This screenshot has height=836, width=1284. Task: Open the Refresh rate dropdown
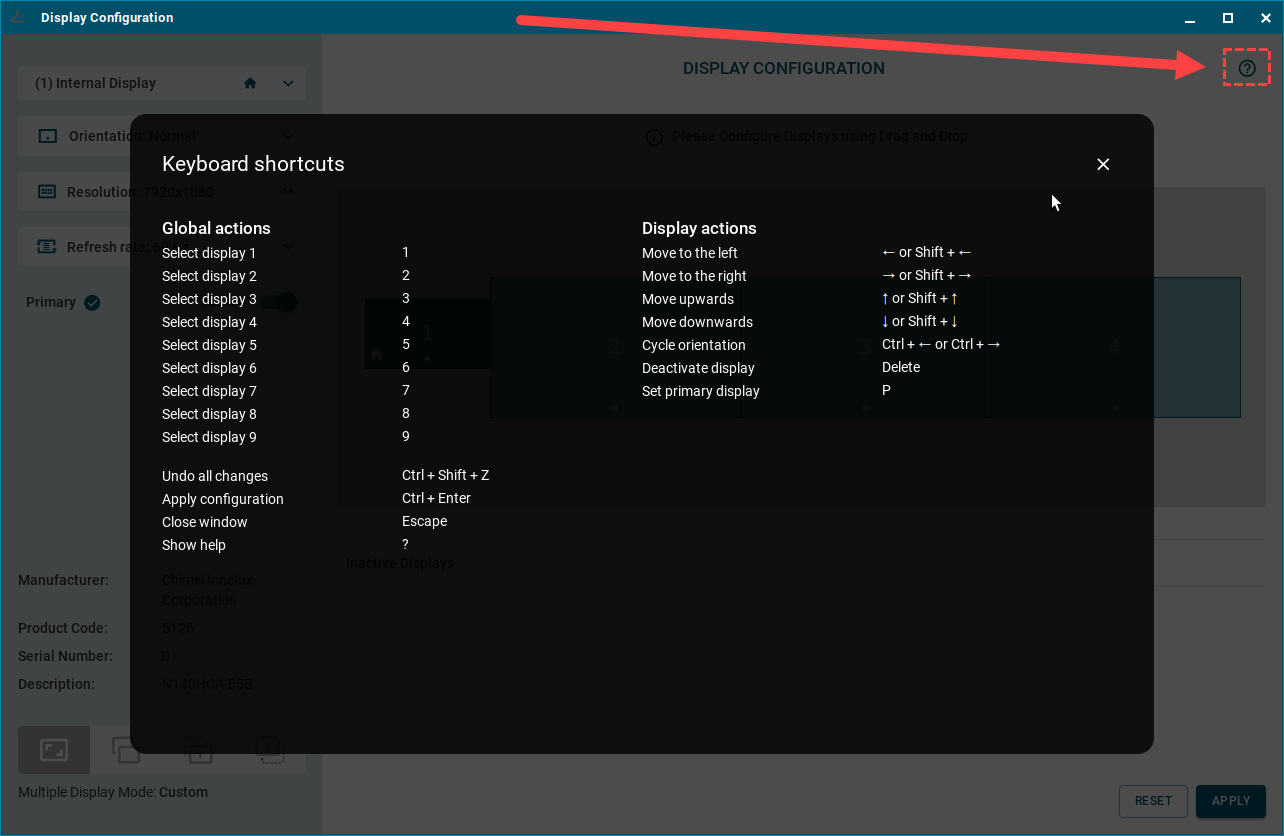coord(288,247)
